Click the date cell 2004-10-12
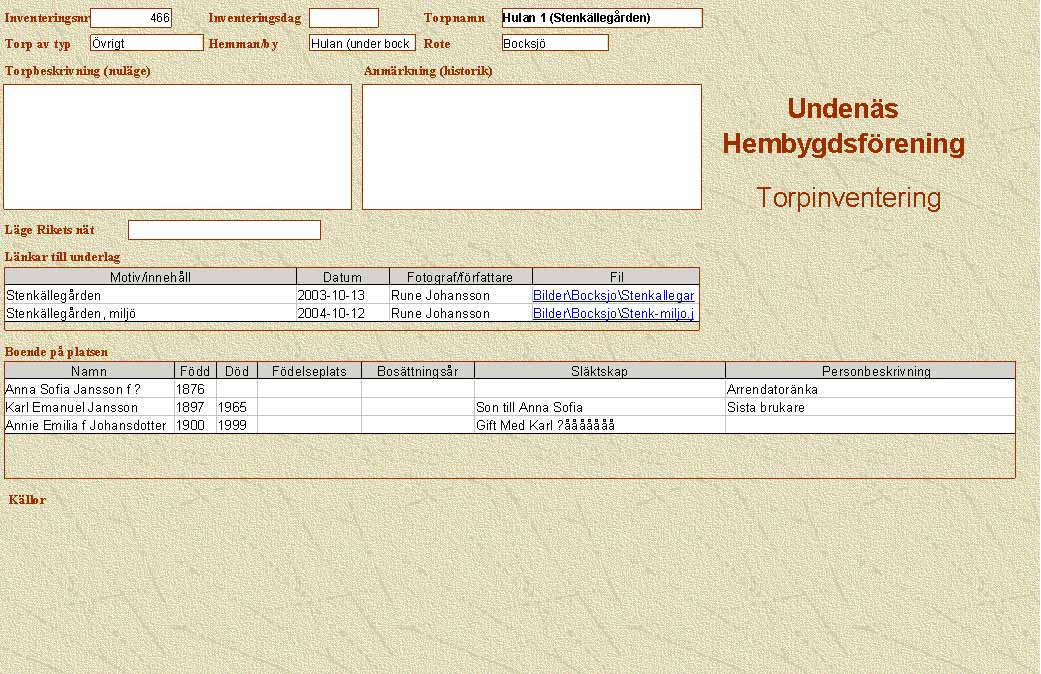The height and width of the screenshot is (674, 1041). click(x=342, y=314)
